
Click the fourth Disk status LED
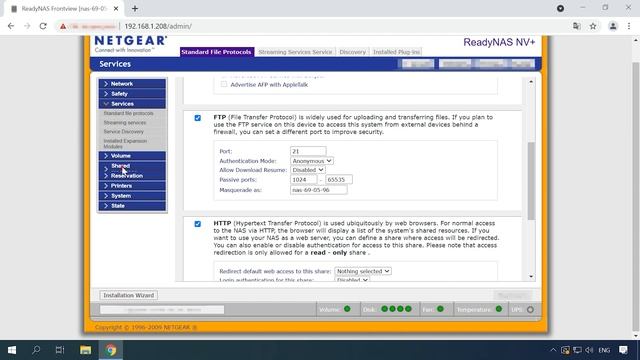408,309
